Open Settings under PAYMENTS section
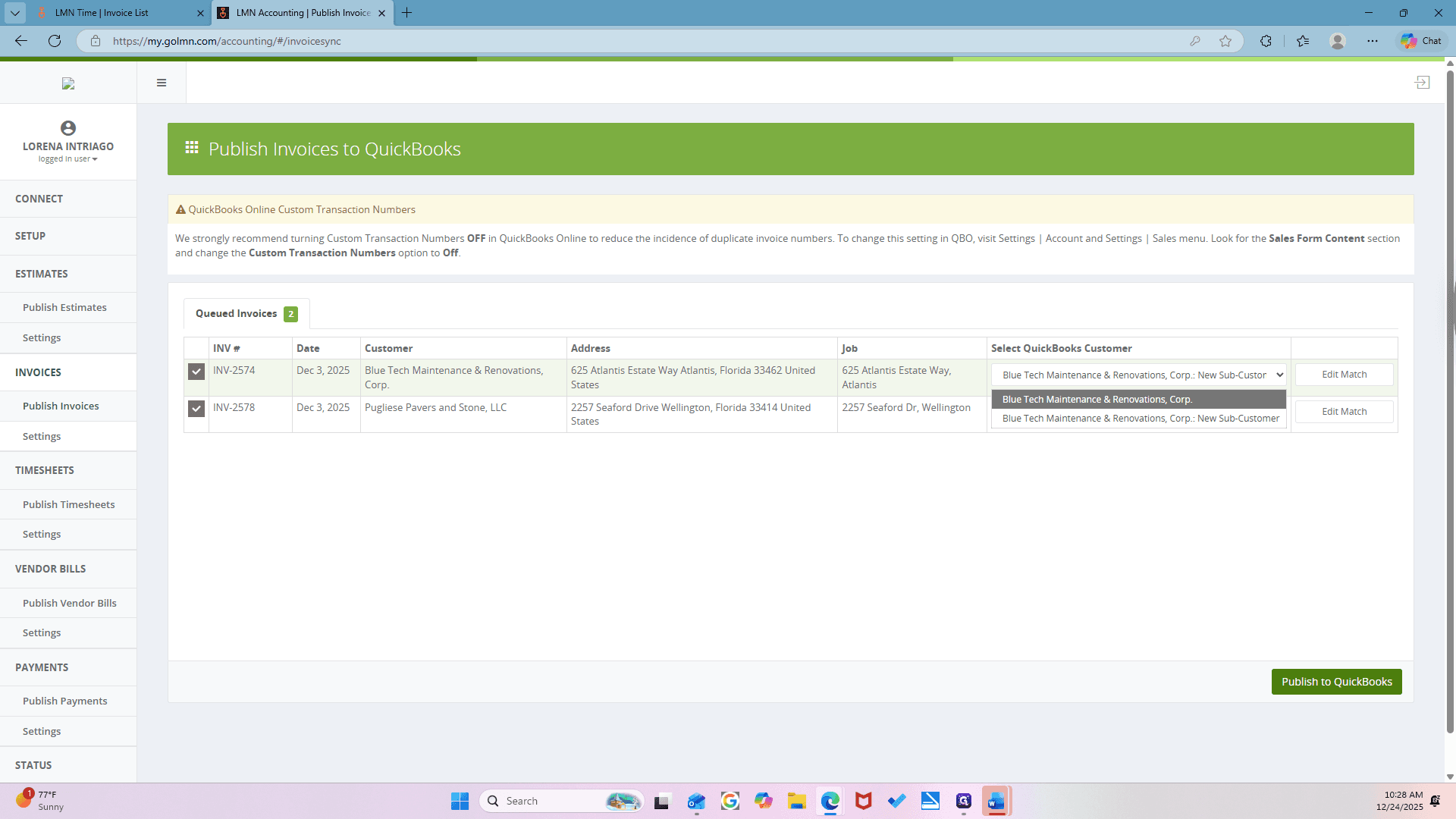Screen dimensions: 1456x819 coord(68,731)
